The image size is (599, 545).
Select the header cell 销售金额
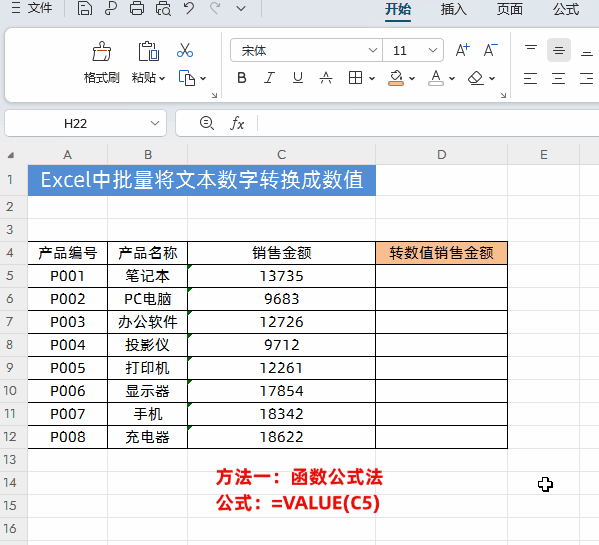(x=282, y=253)
